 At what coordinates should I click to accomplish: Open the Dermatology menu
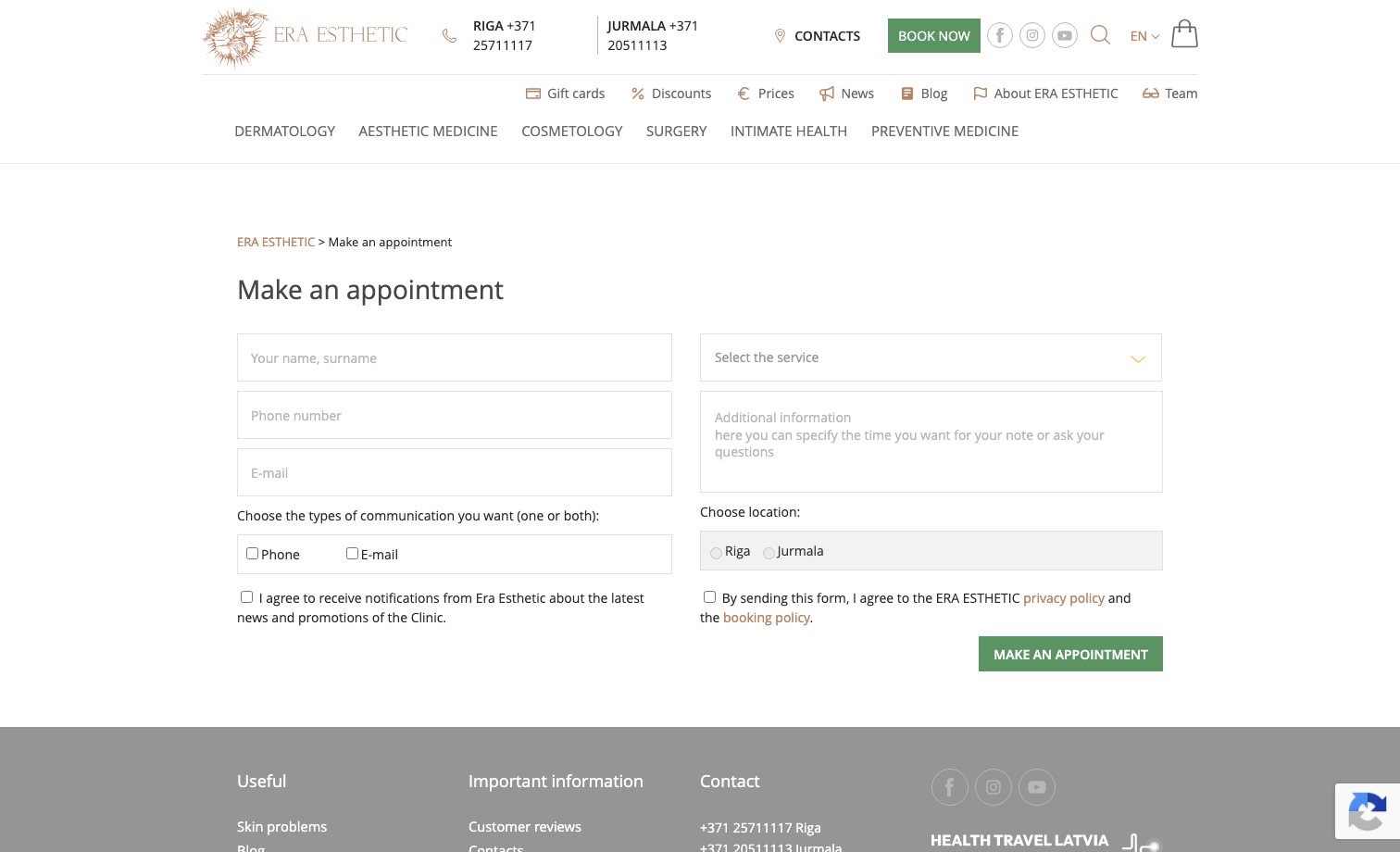[284, 132]
